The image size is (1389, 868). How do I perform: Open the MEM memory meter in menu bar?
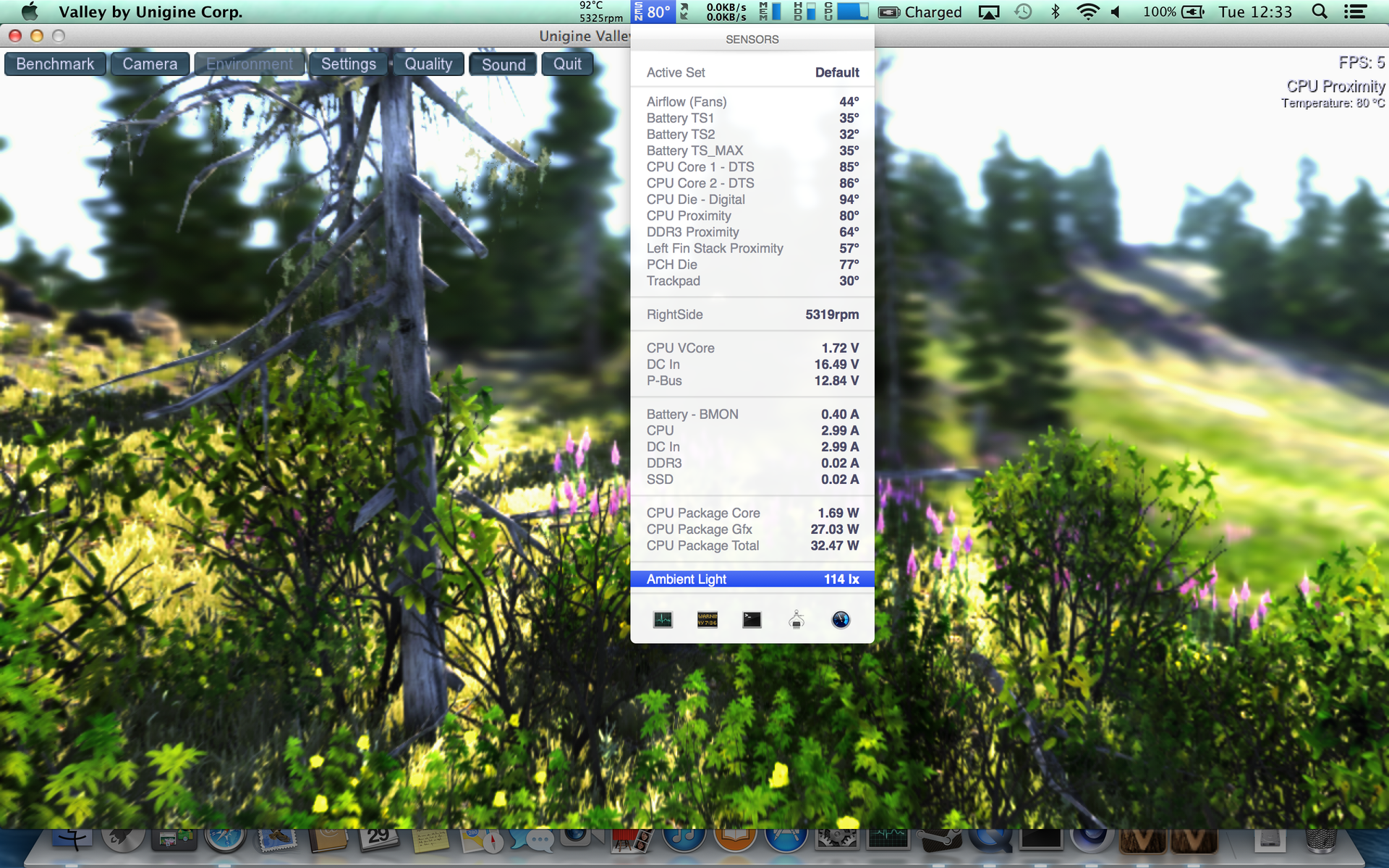click(x=770, y=12)
